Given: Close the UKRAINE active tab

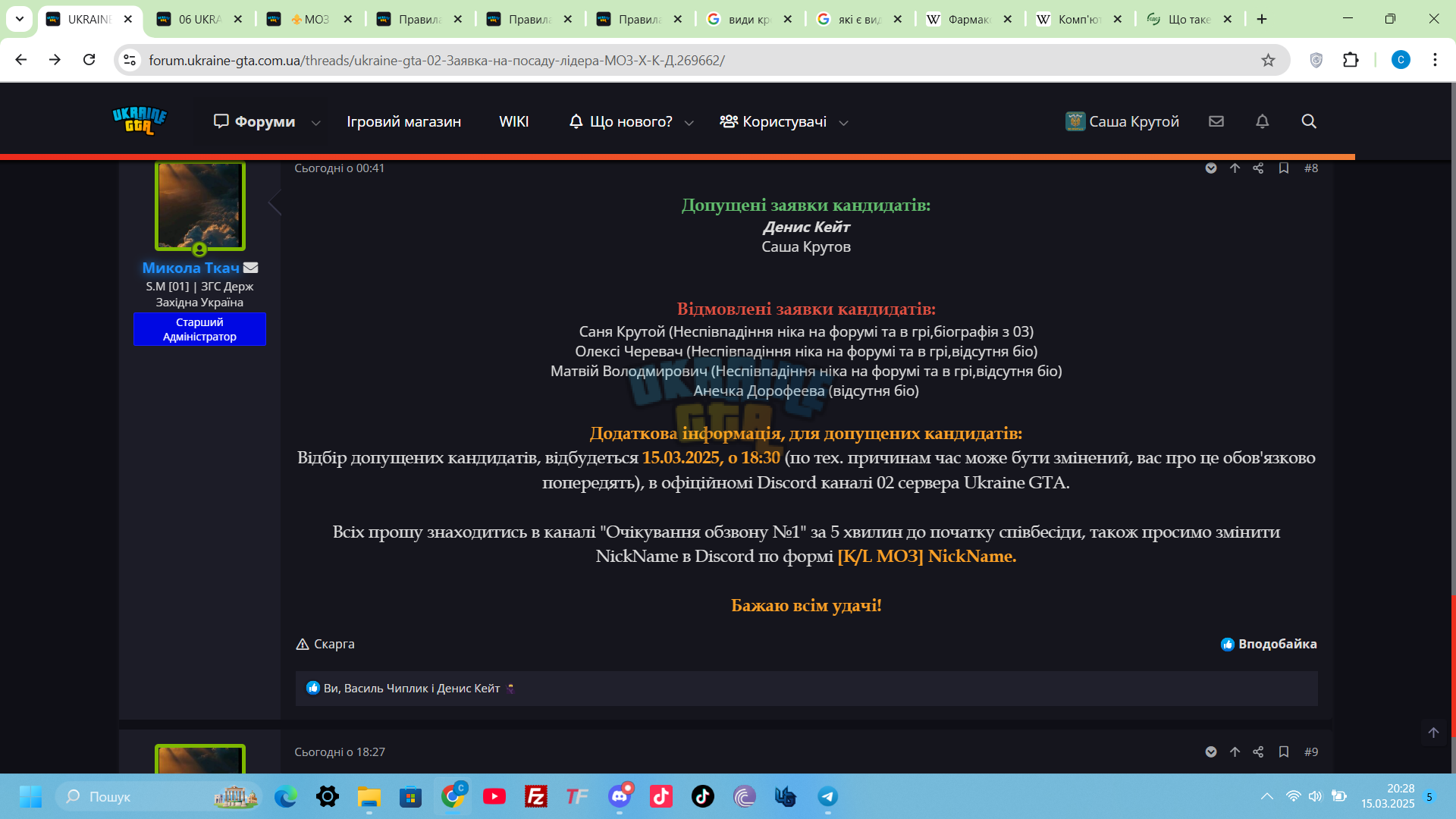Looking at the screenshot, I should coord(128,19).
